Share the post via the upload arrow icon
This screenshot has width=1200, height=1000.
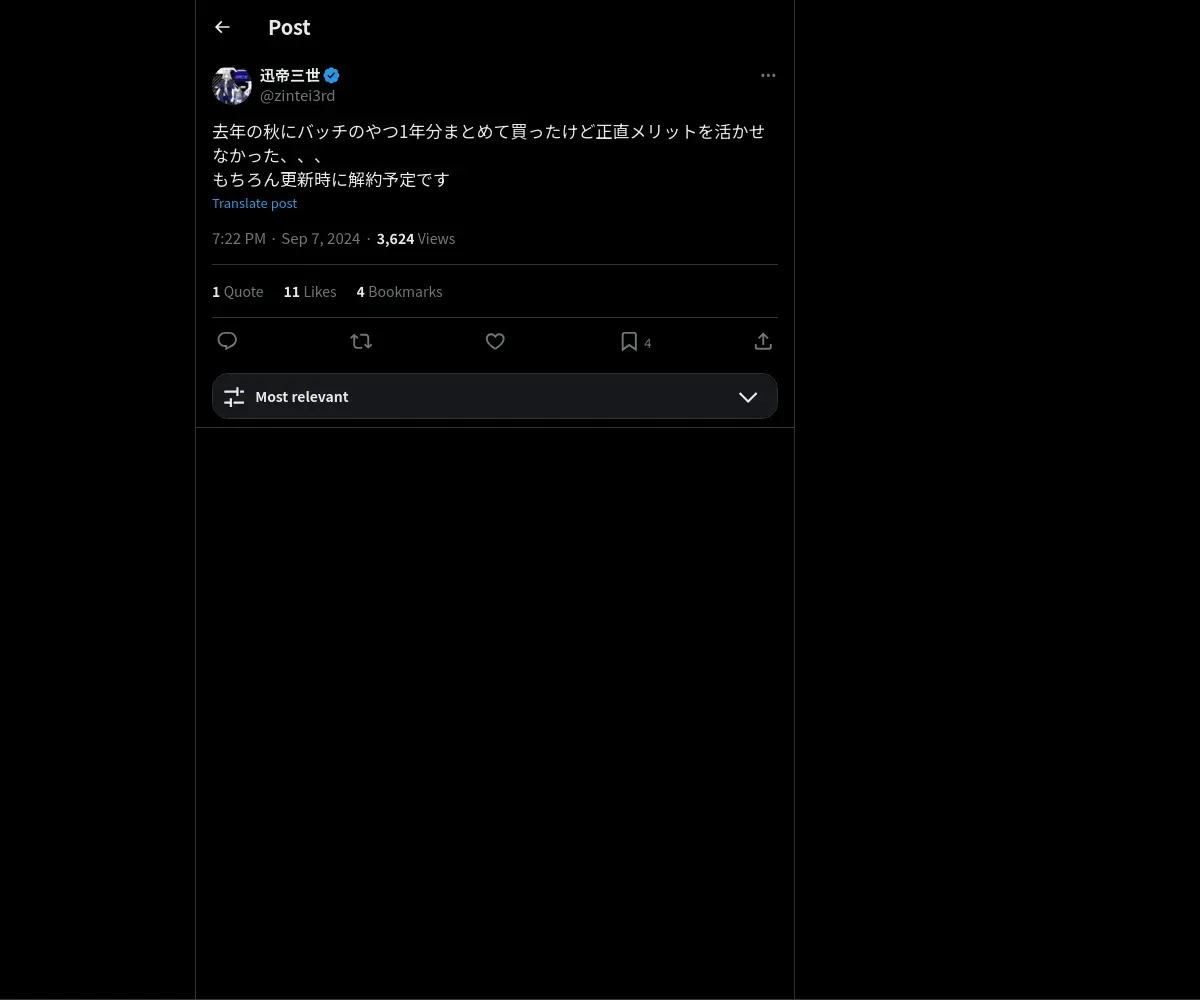[763, 341]
